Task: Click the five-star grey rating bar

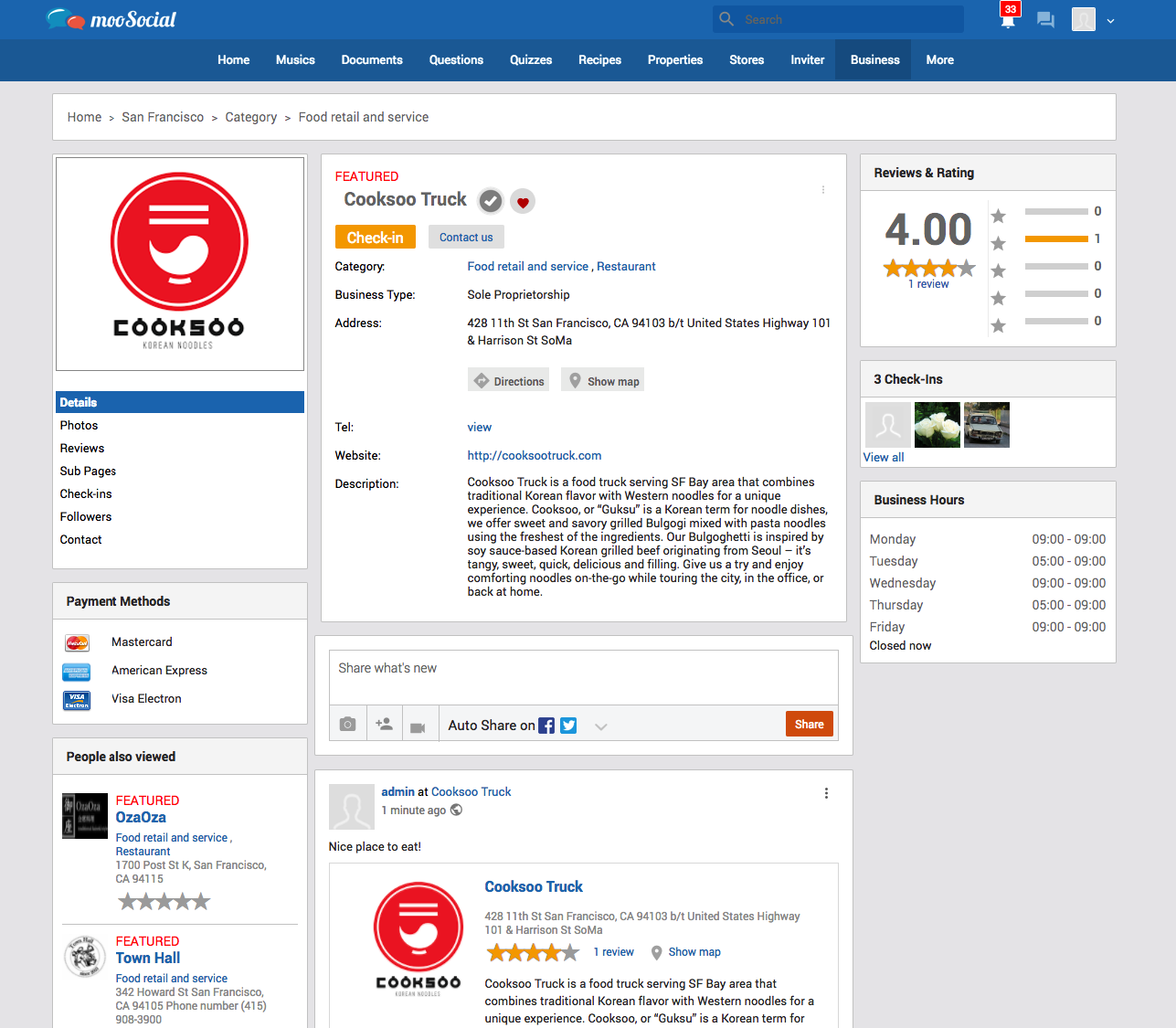Action: pyautogui.click(x=1056, y=211)
